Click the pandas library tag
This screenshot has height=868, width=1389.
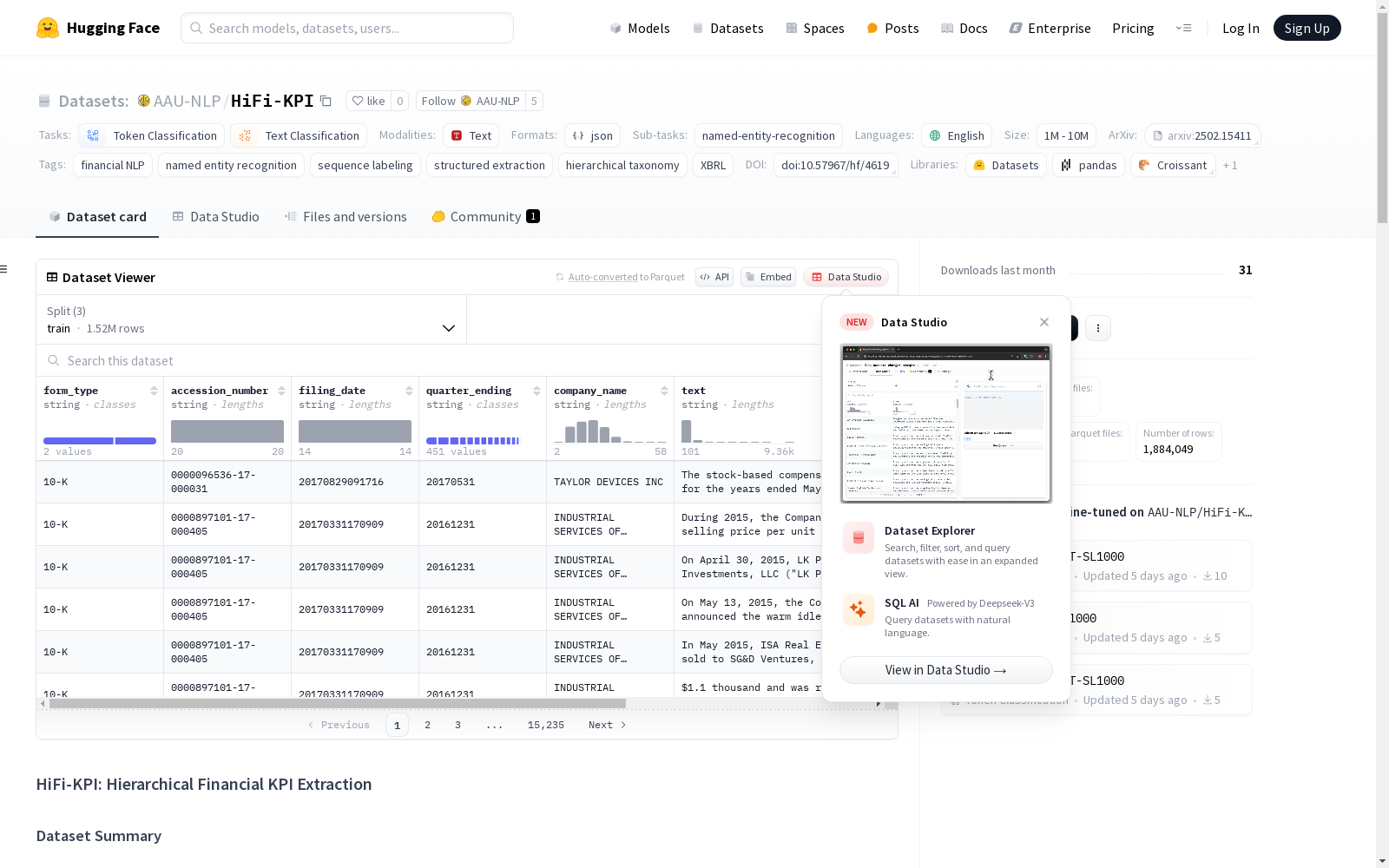[x=1089, y=165]
